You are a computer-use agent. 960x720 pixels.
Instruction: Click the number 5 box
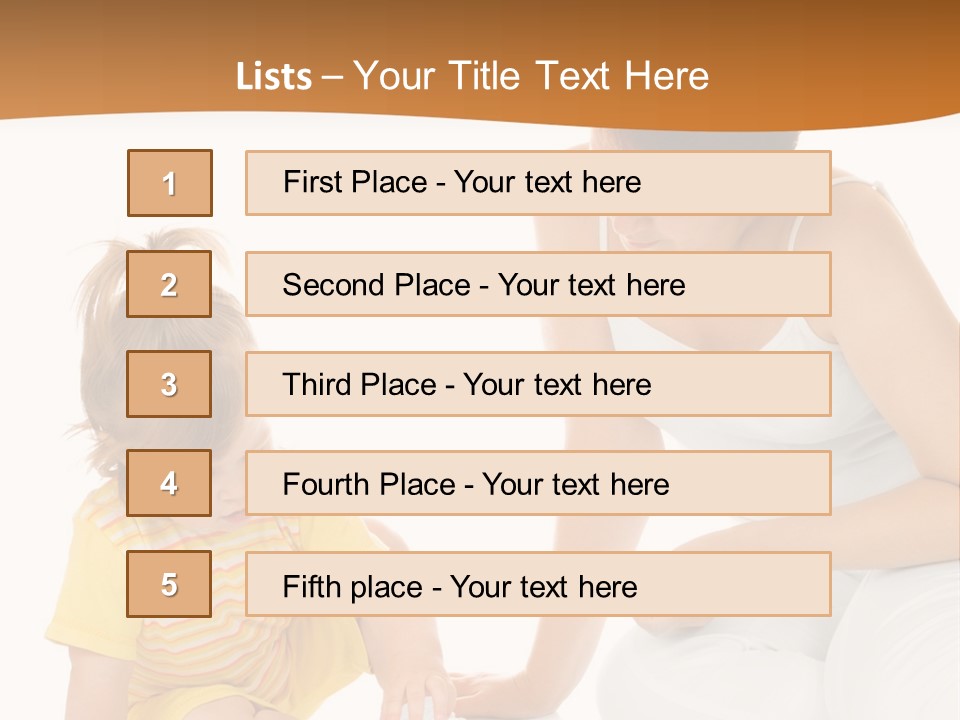point(170,584)
